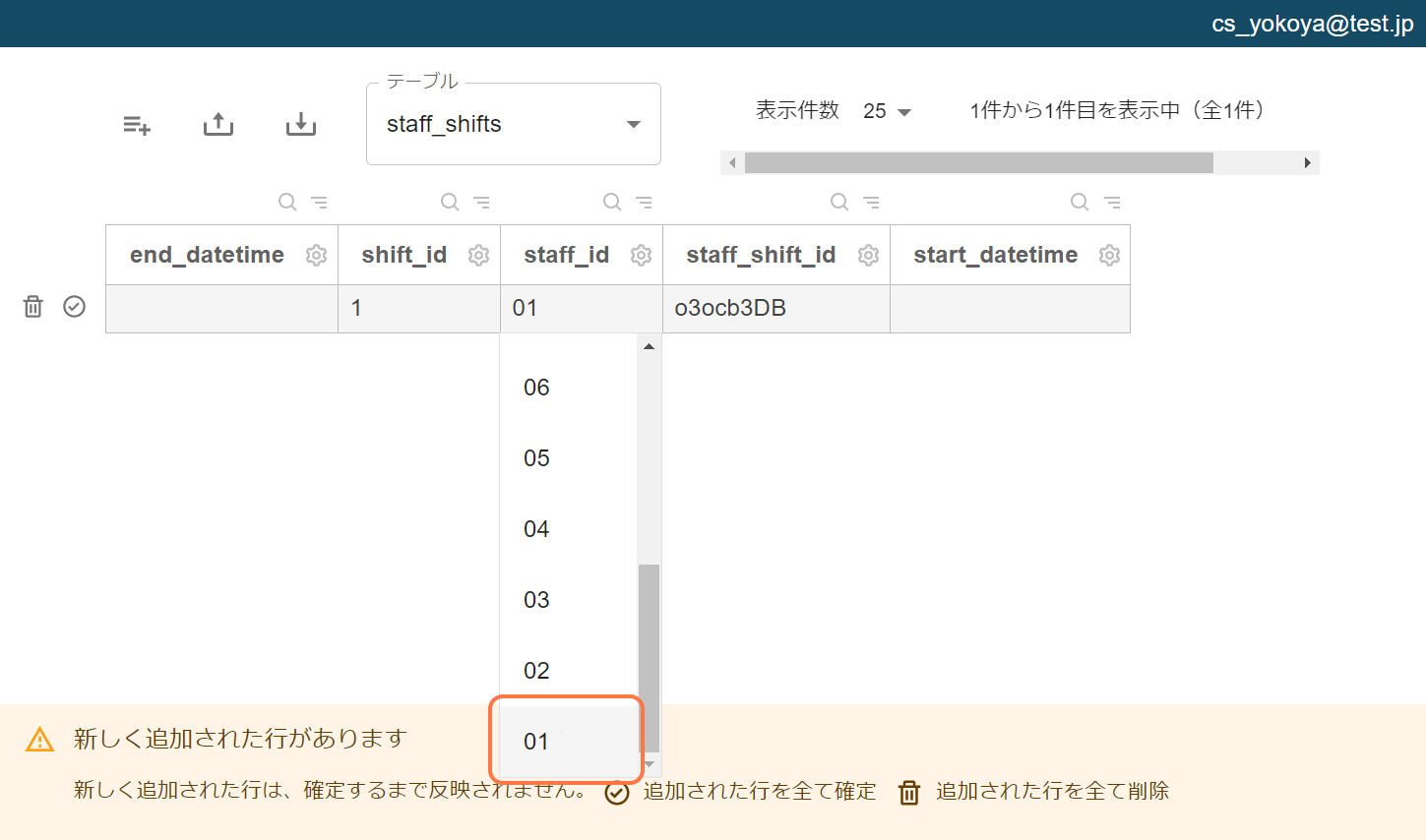Open shift_id column settings gear
The height and width of the screenshot is (840, 1426).
tap(478, 256)
